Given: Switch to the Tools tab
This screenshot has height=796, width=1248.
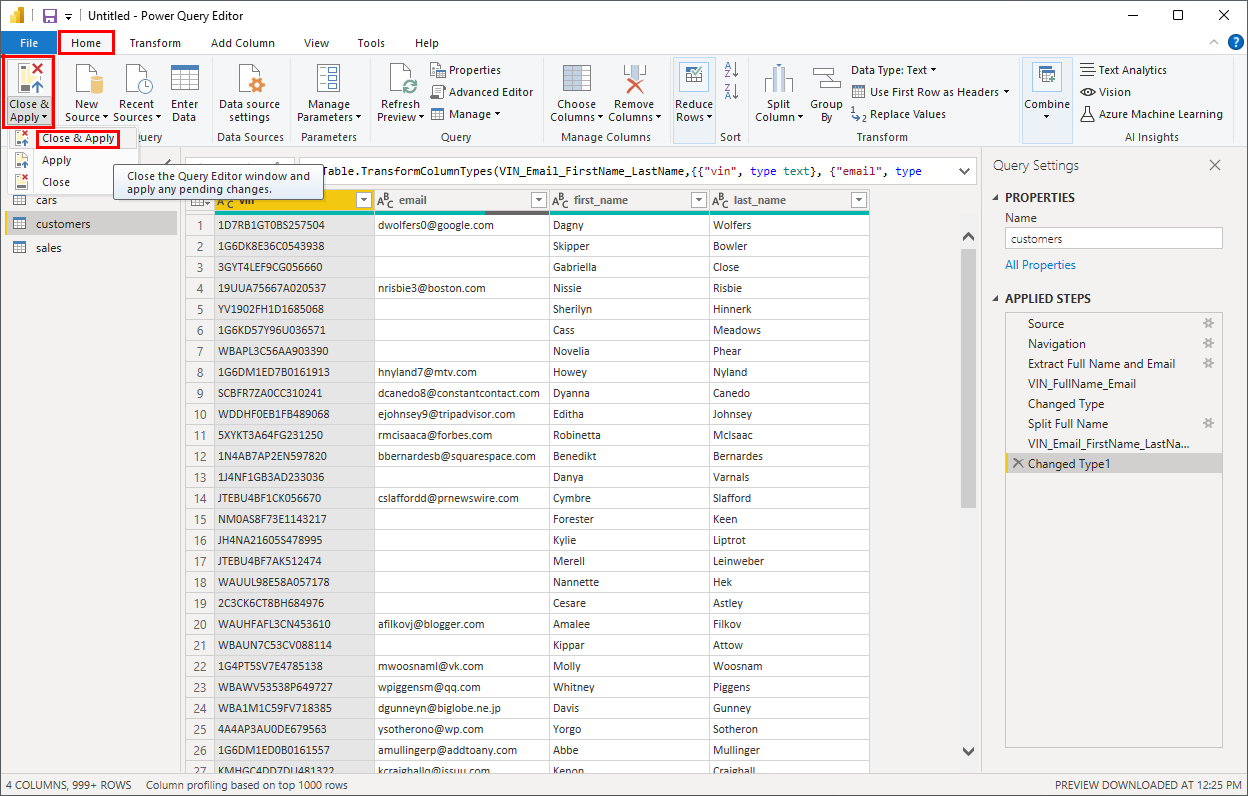Looking at the screenshot, I should [x=371, y=43].
